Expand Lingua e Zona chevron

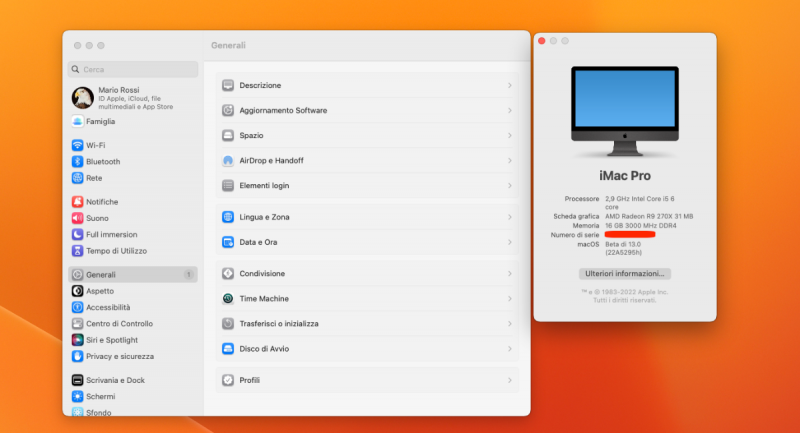(510, 217)
